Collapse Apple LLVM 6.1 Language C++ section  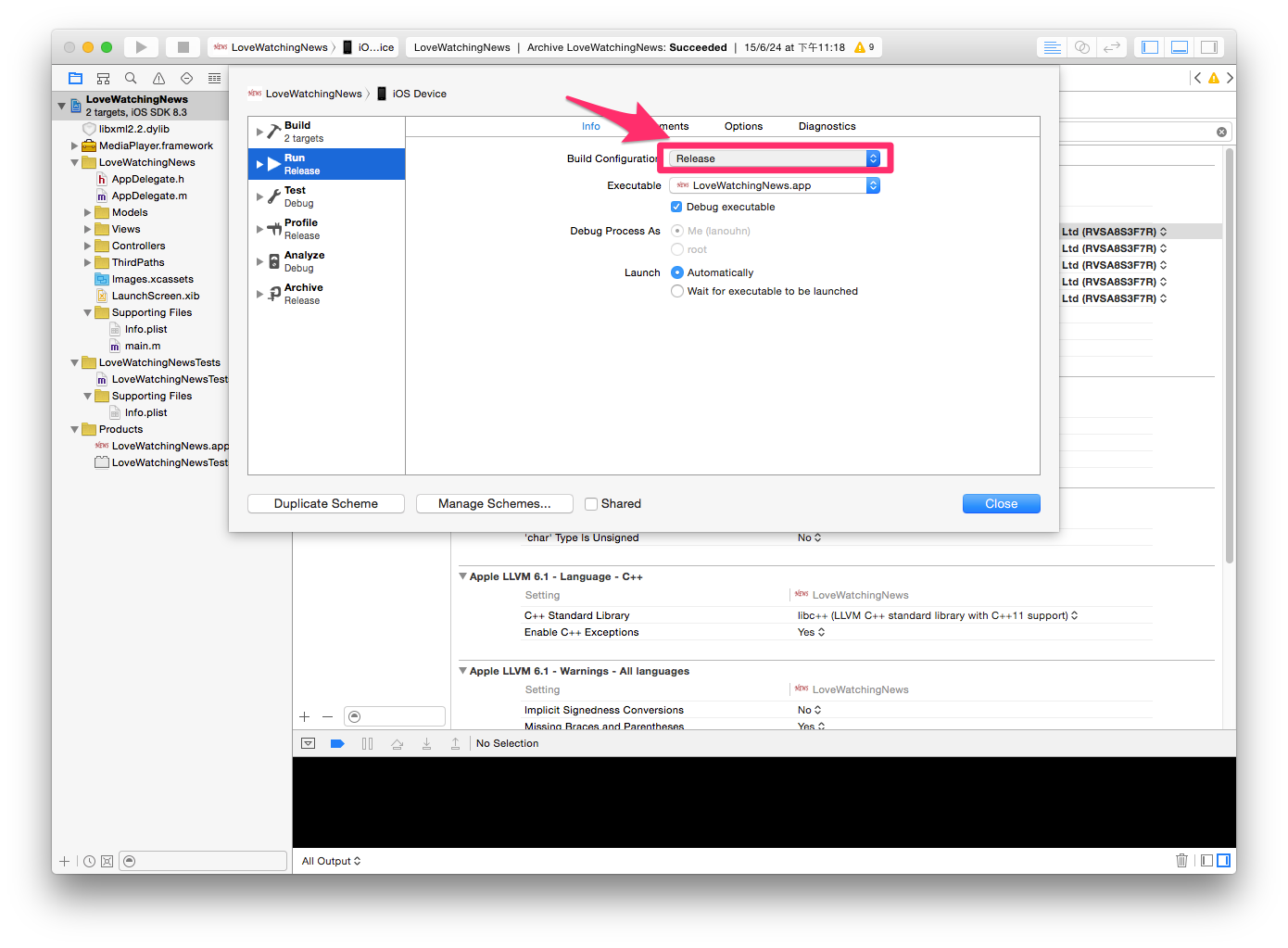[463, 576]
